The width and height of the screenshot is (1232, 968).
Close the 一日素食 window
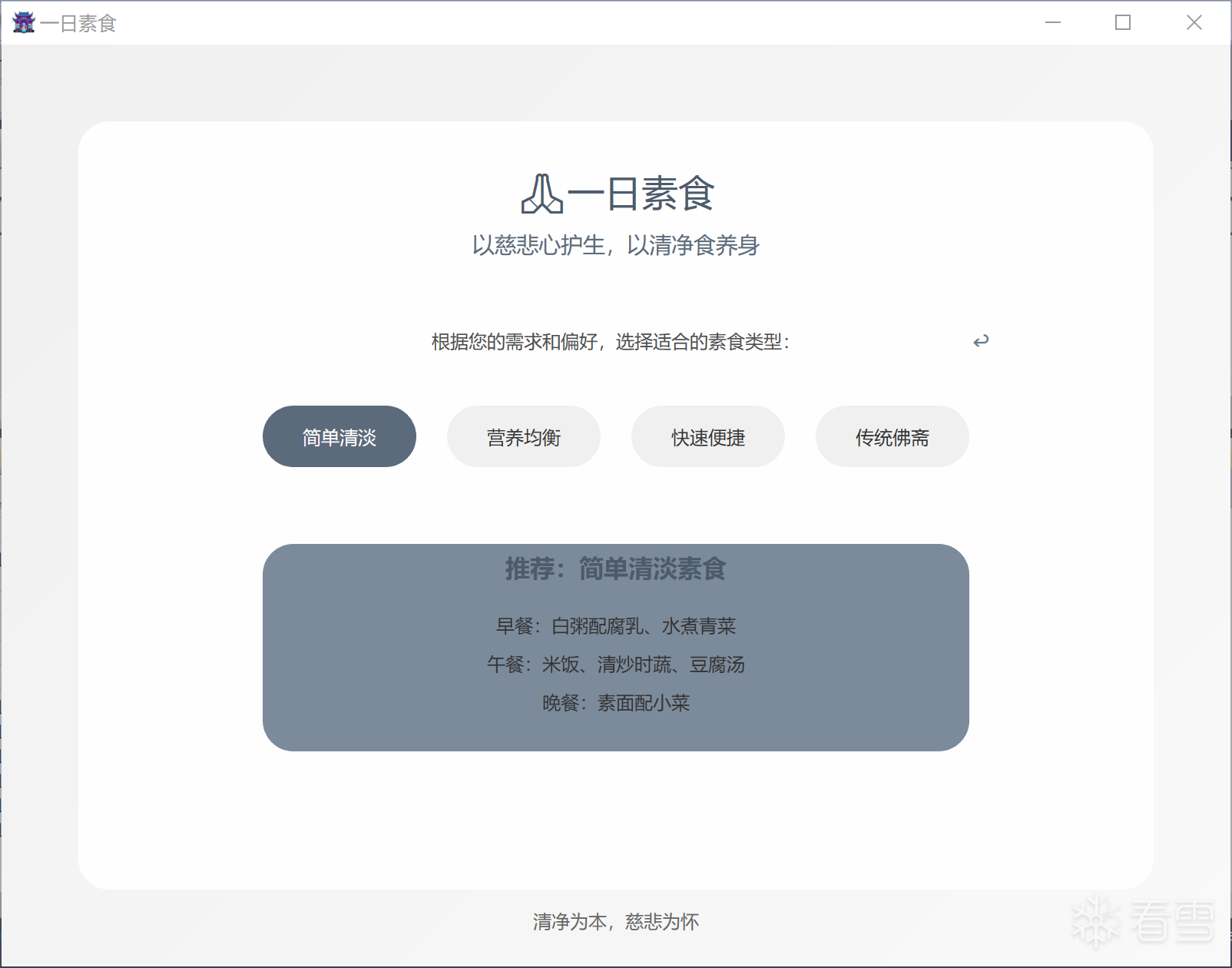1193,23
